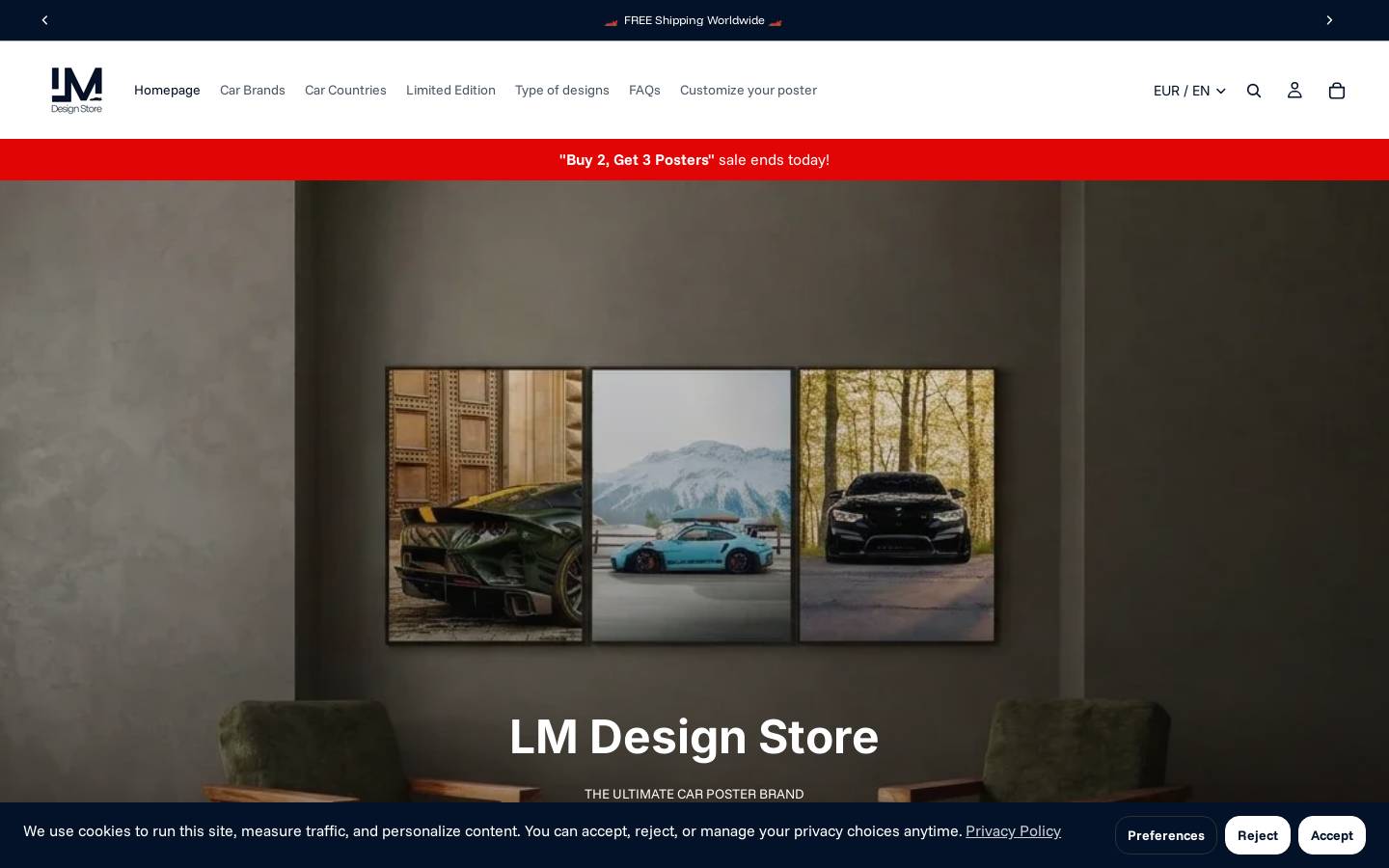Click the LM Design Store hero heading
The height and width of the screenshot is (868, 1389).
click(694, 737)
